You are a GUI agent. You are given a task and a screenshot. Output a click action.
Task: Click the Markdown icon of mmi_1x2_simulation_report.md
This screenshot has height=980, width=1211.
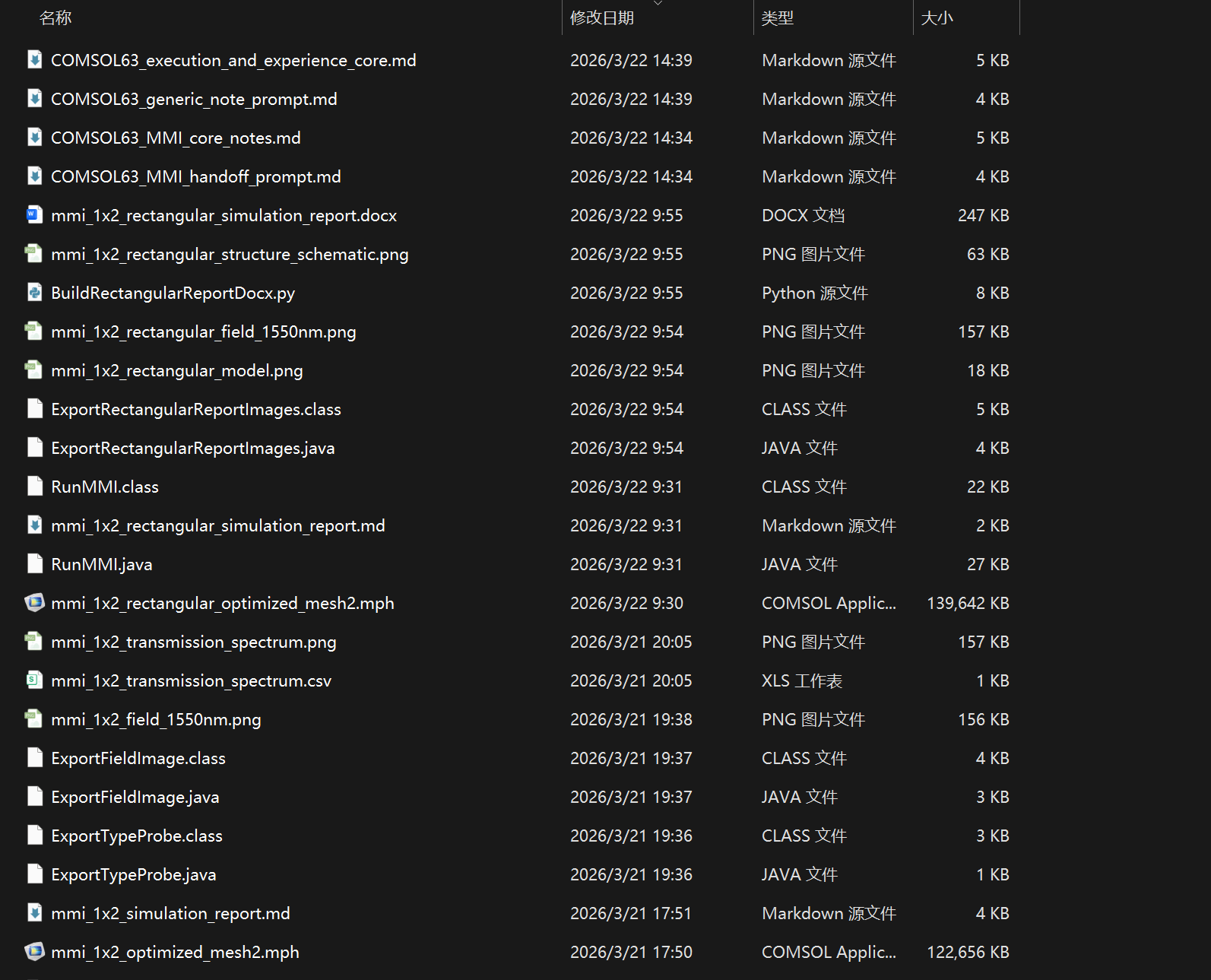click(34, 912)
